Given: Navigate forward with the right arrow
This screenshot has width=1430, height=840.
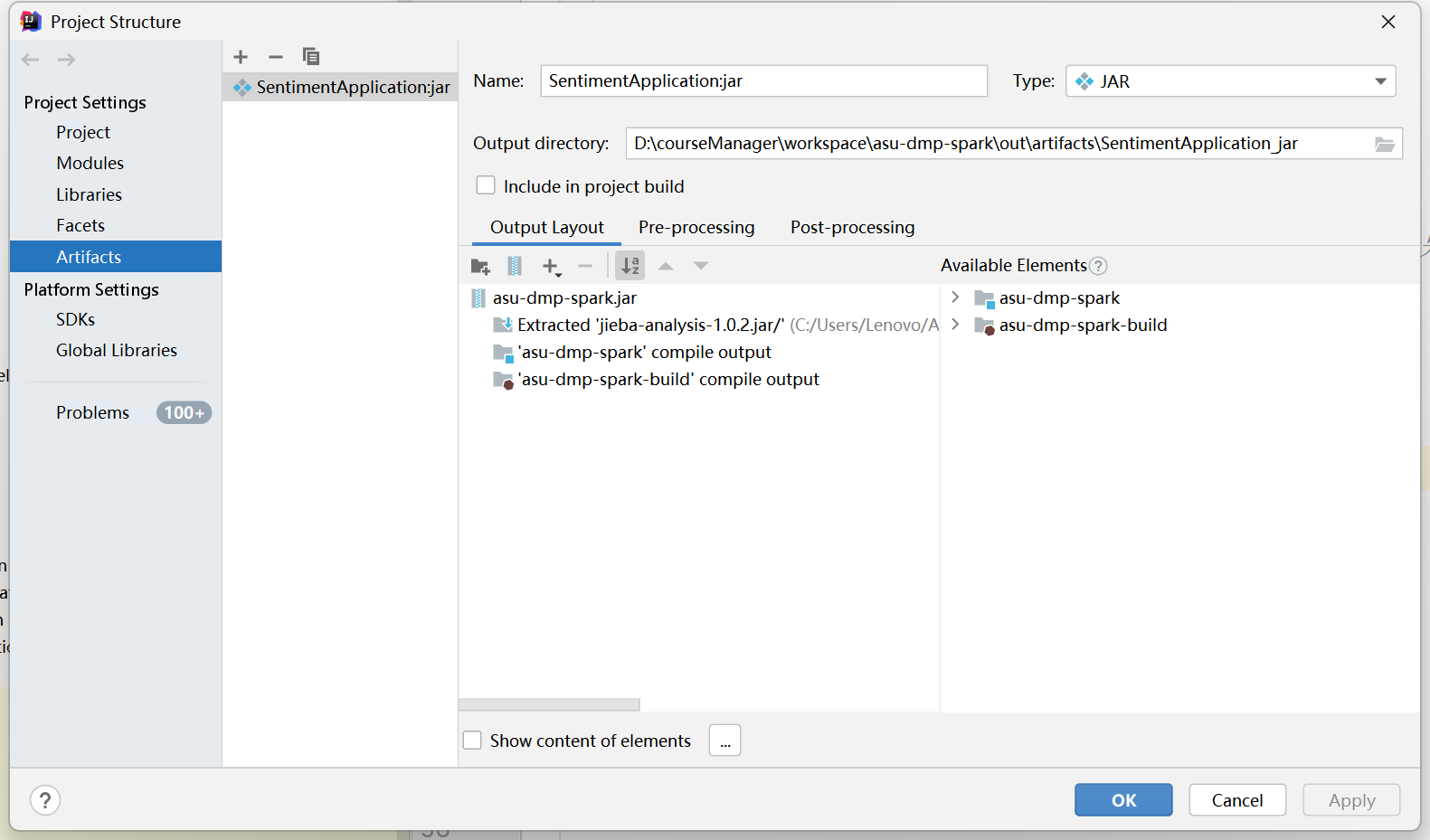Looking at the screenshot, I should (x=66, y=60).
